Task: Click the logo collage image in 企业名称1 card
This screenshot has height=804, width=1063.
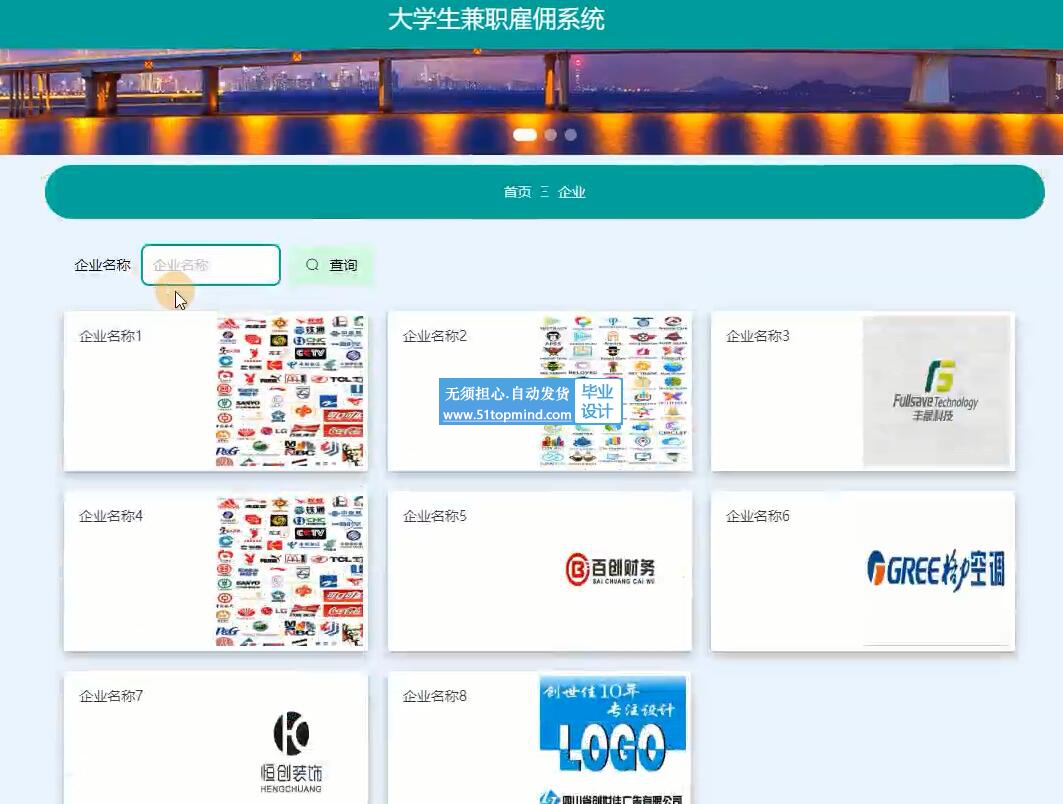Action: (x=289, y=391)
